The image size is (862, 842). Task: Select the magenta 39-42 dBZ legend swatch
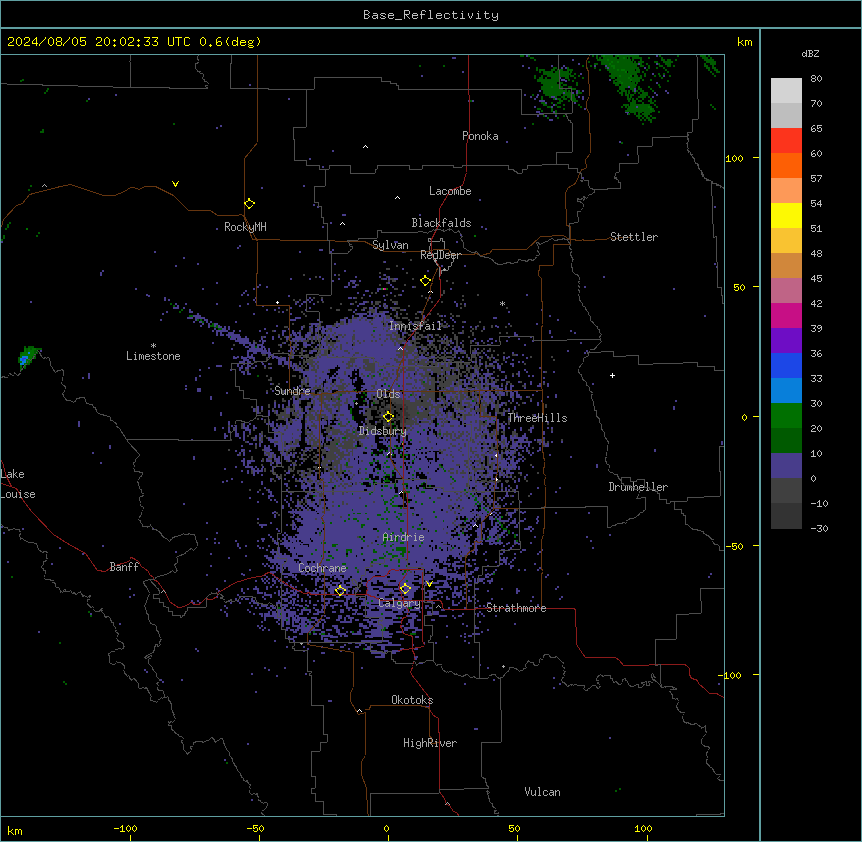pyautogui.click(x=786, y=315)
